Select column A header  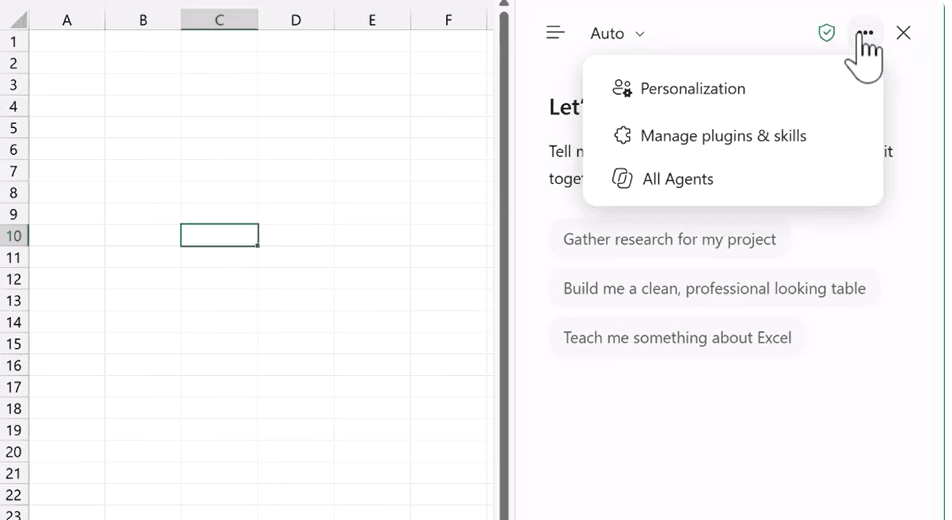pyautogui.click(x=67, y=20)
